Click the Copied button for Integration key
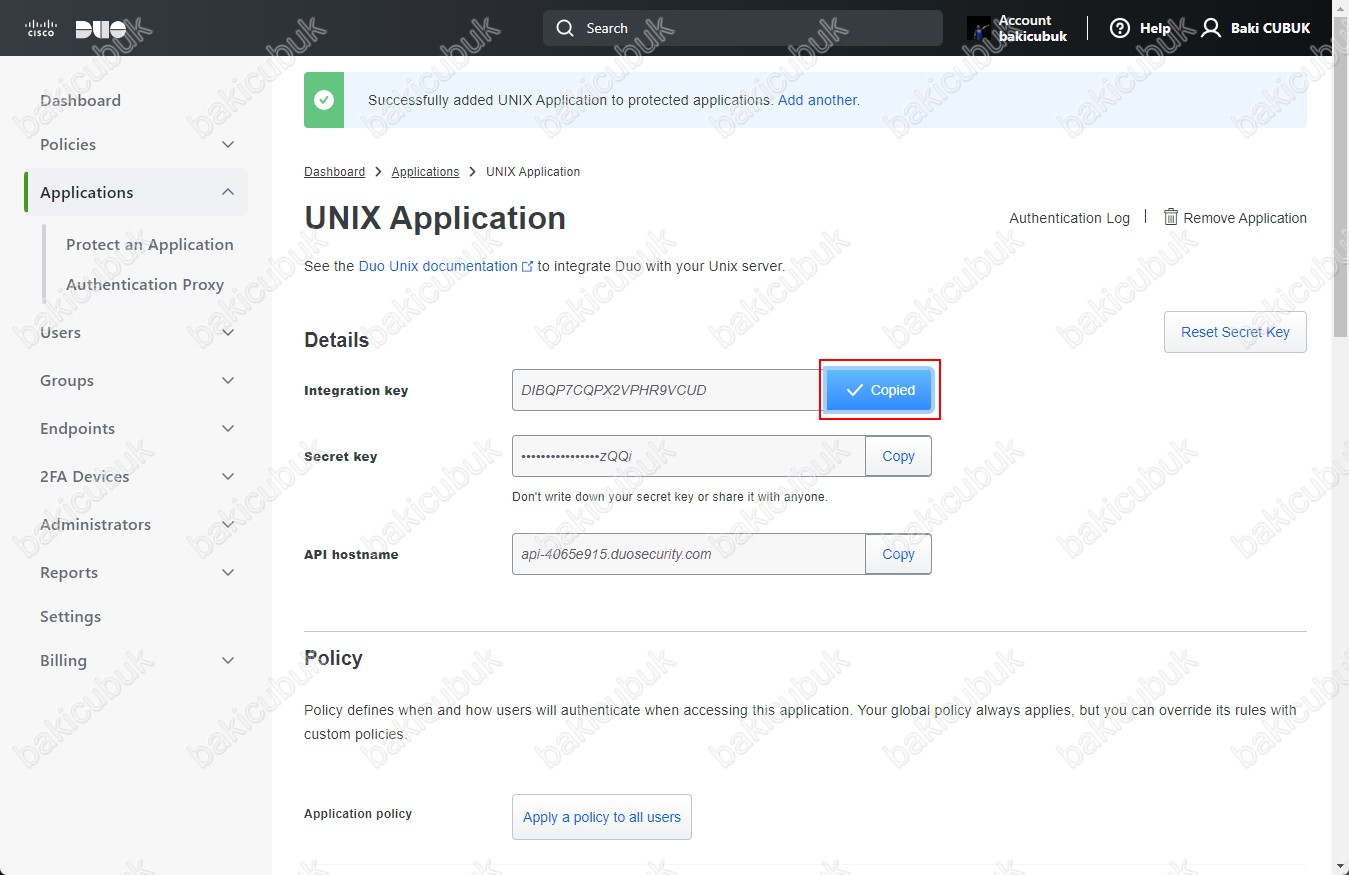 click(879, 390)
